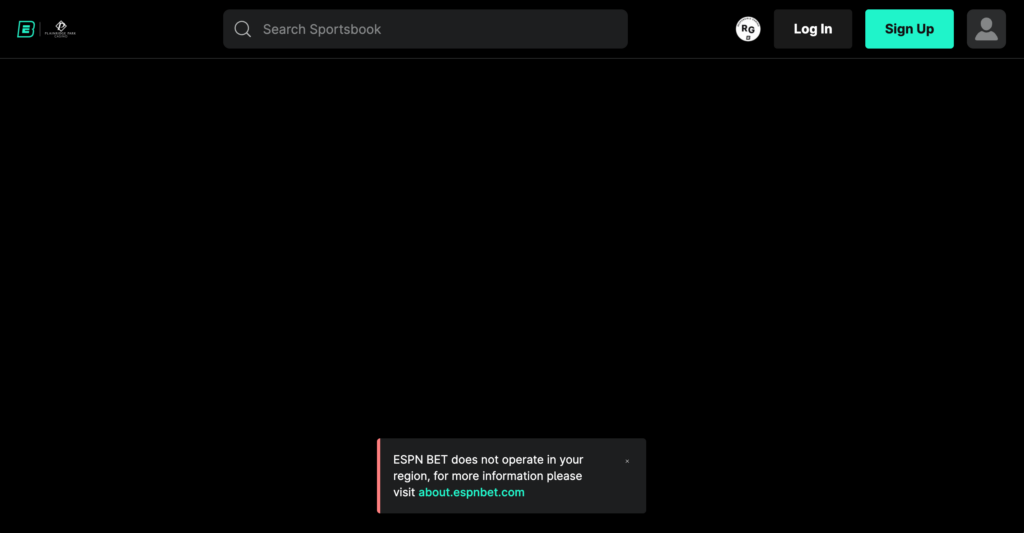Click the 'ESPN BET does not operate' message

pos(488,476)
